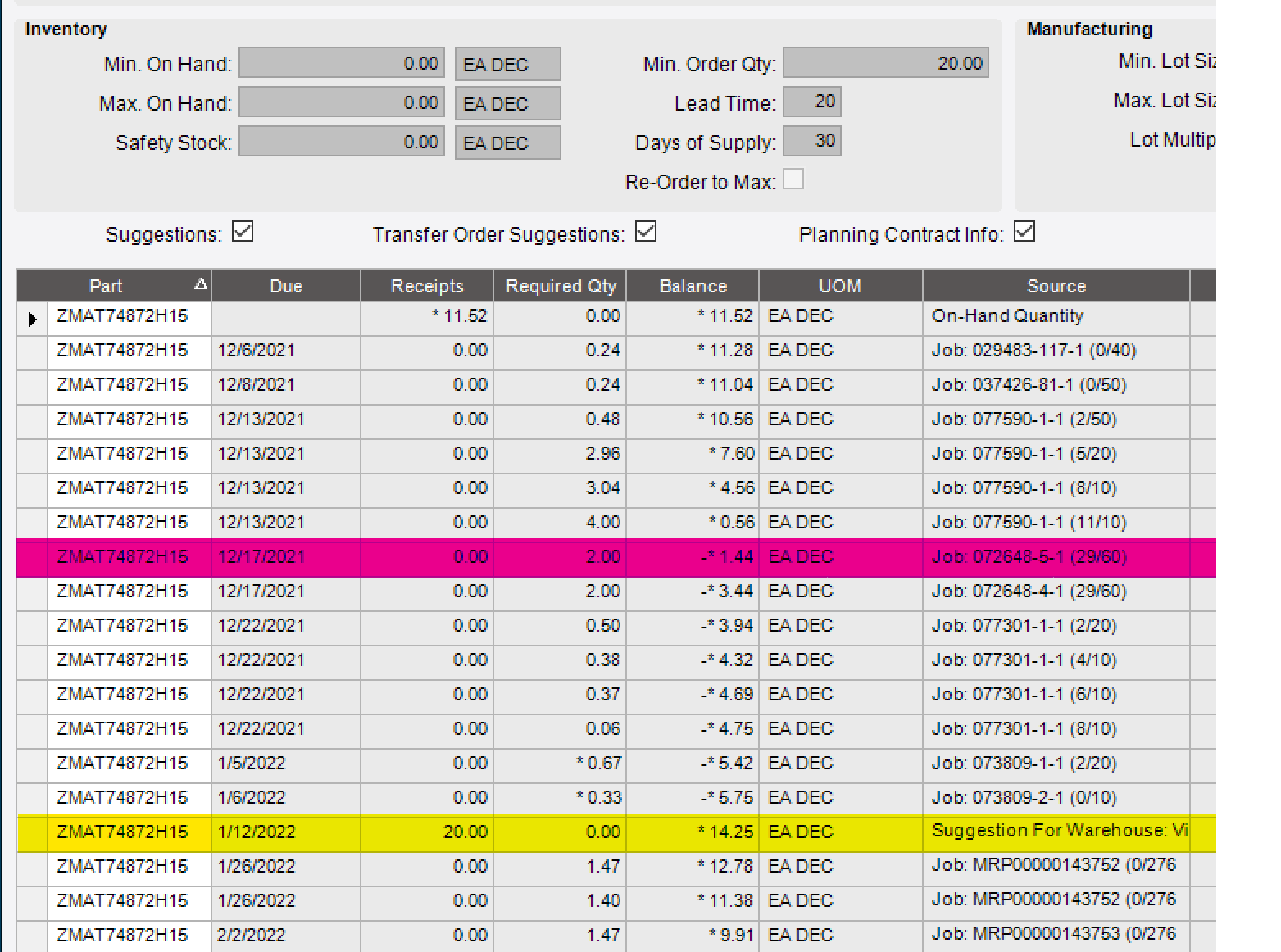Viewport: 1281px width, 952px height.
Task: Disable Transfer Order Suggestions
Action: tap(646, 232)
